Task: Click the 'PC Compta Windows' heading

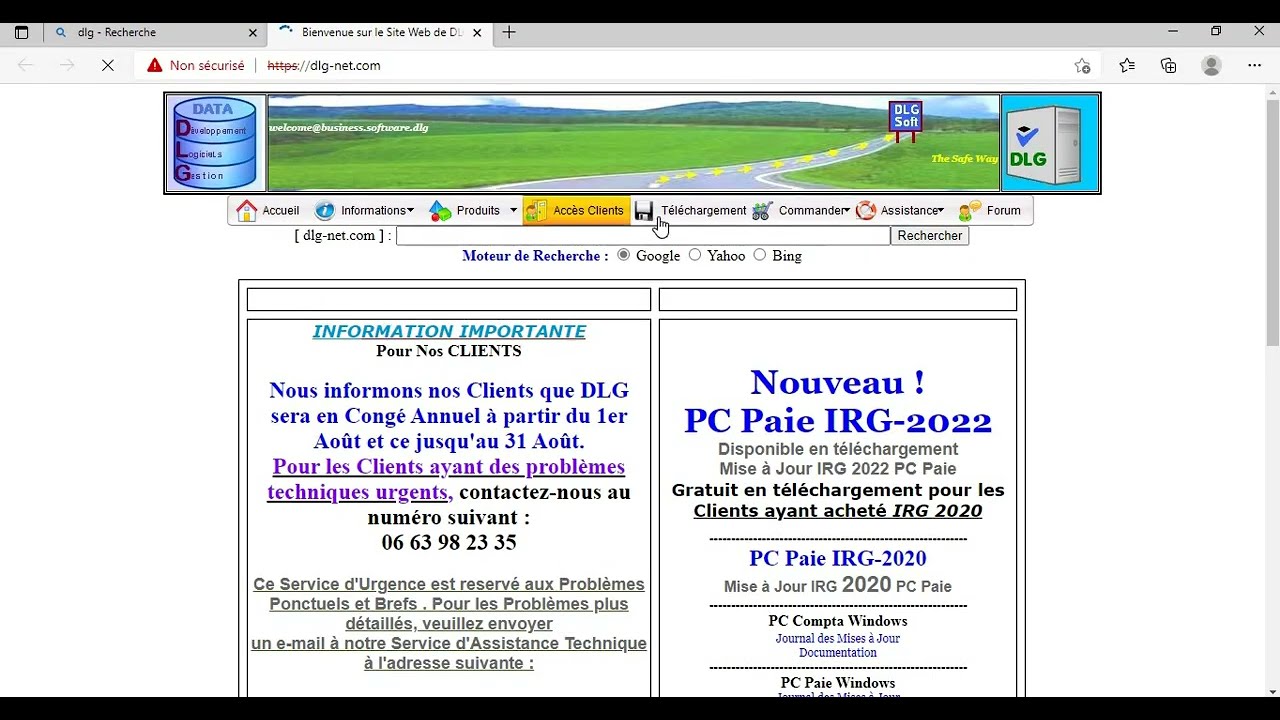Action: (x=838, y=621)
